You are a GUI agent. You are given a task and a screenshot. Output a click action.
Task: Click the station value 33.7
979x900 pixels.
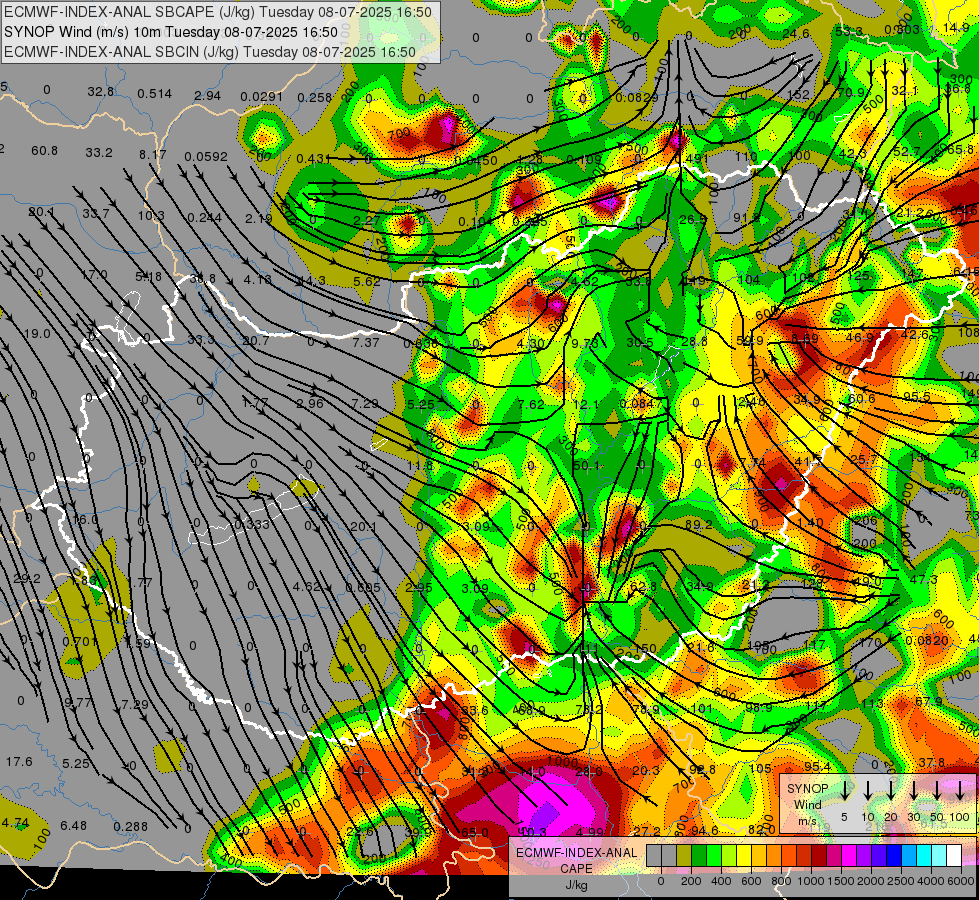click(x=96, y=214)
